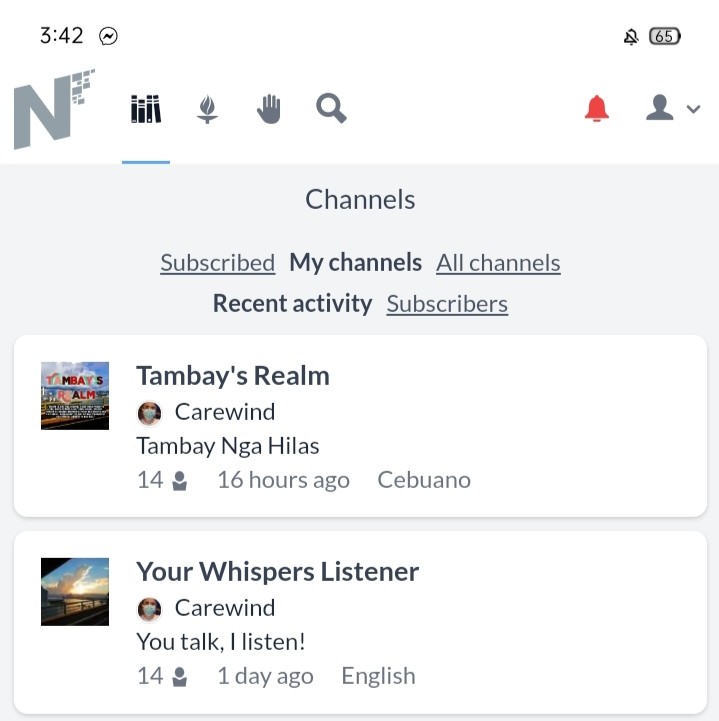Open the Your Whispers Listener channel title
This screenshot has height=721, width=719.
click(x=278, y=572)
